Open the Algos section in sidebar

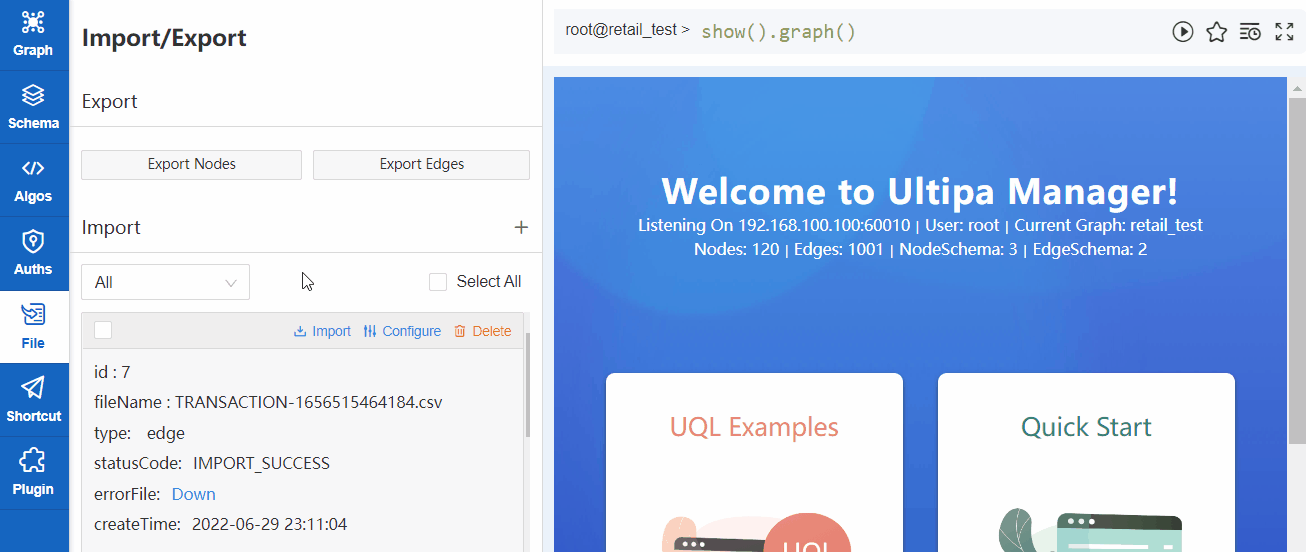pos(34,181)
